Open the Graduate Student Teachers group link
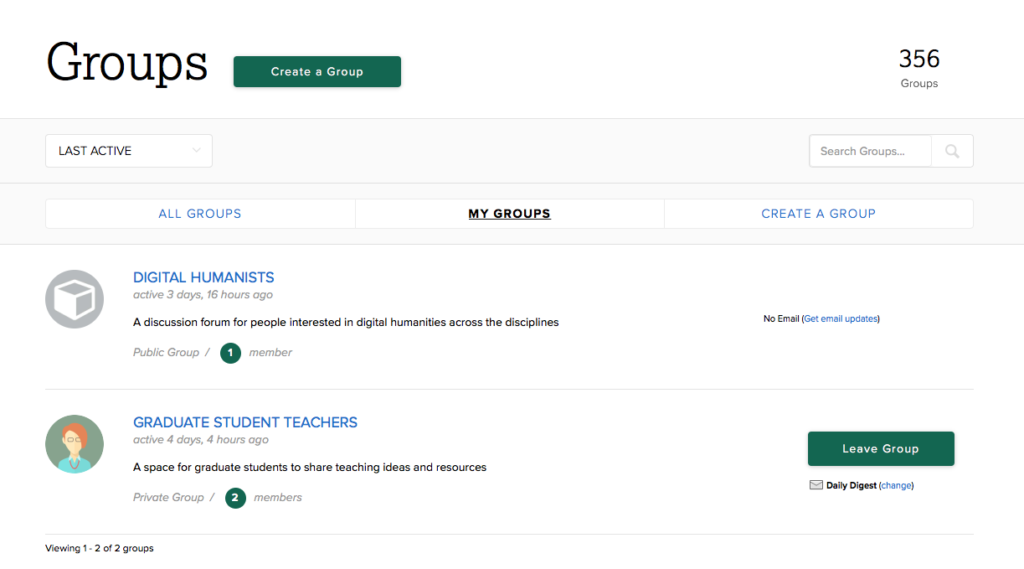 [x=245, y=422]
